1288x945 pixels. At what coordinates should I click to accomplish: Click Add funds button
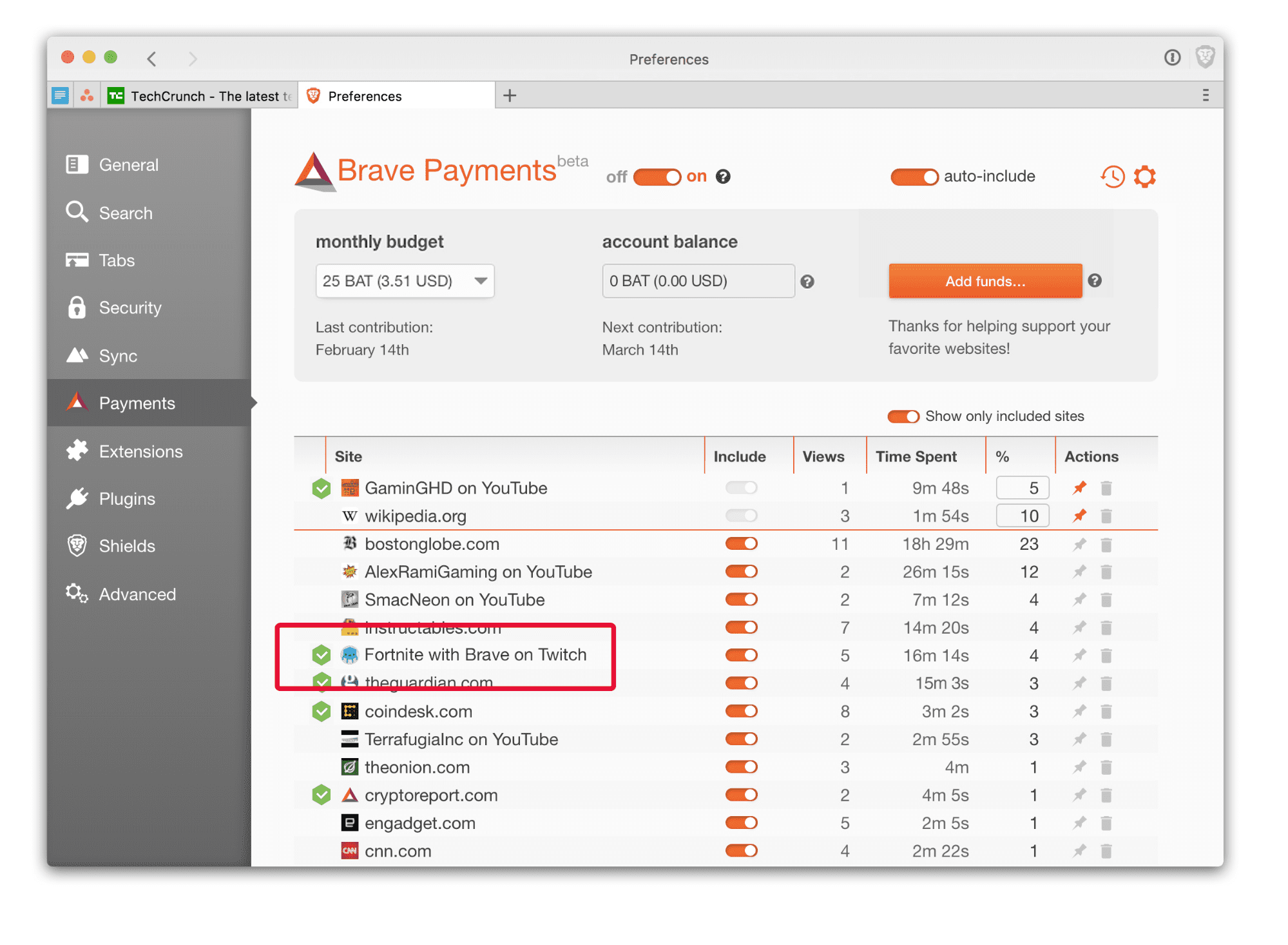[x=985, y=281]
